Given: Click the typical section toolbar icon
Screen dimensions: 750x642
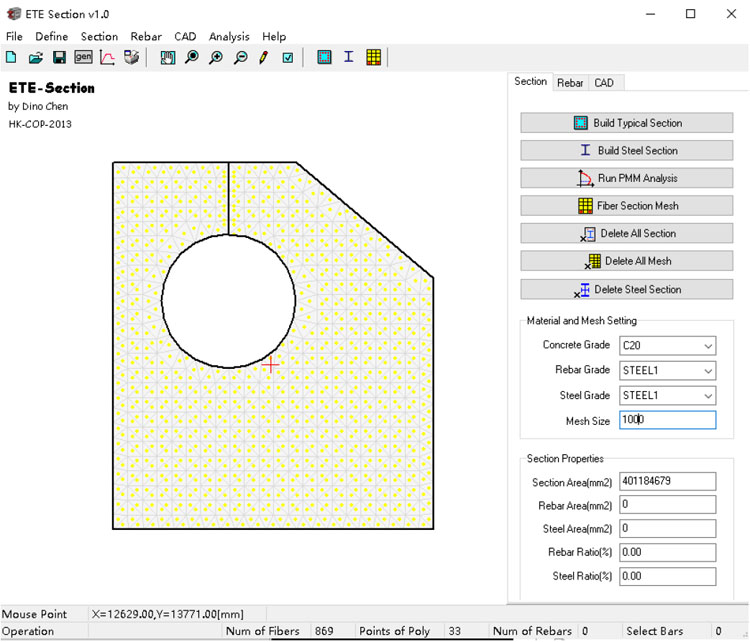Looking at the screenshot, I should tap(324, 57).
